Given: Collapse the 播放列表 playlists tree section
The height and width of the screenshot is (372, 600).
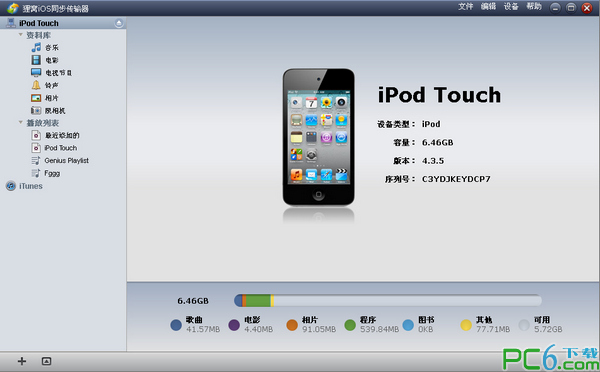Looking at the screenshot, I should coord(21,122).
